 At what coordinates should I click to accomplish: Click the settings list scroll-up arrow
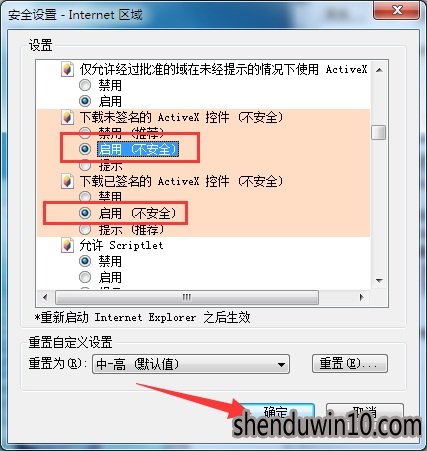379,70
